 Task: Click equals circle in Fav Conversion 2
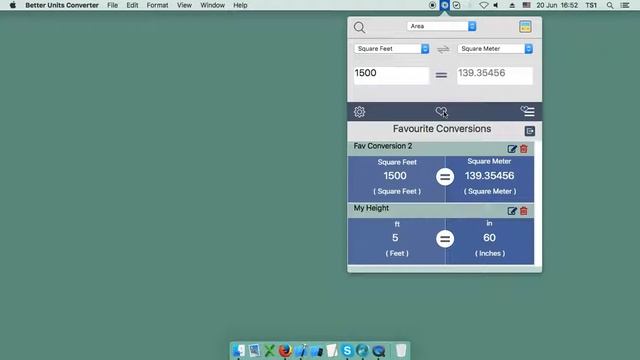point(445,177)
